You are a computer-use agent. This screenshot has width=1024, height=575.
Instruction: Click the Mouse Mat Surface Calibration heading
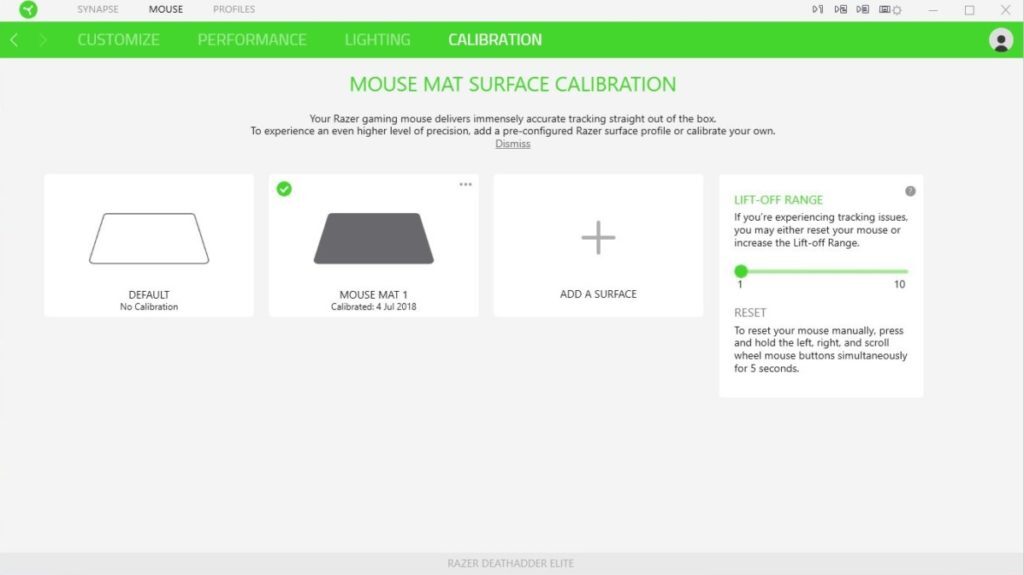pyautogui.click(x=513, y=84)
